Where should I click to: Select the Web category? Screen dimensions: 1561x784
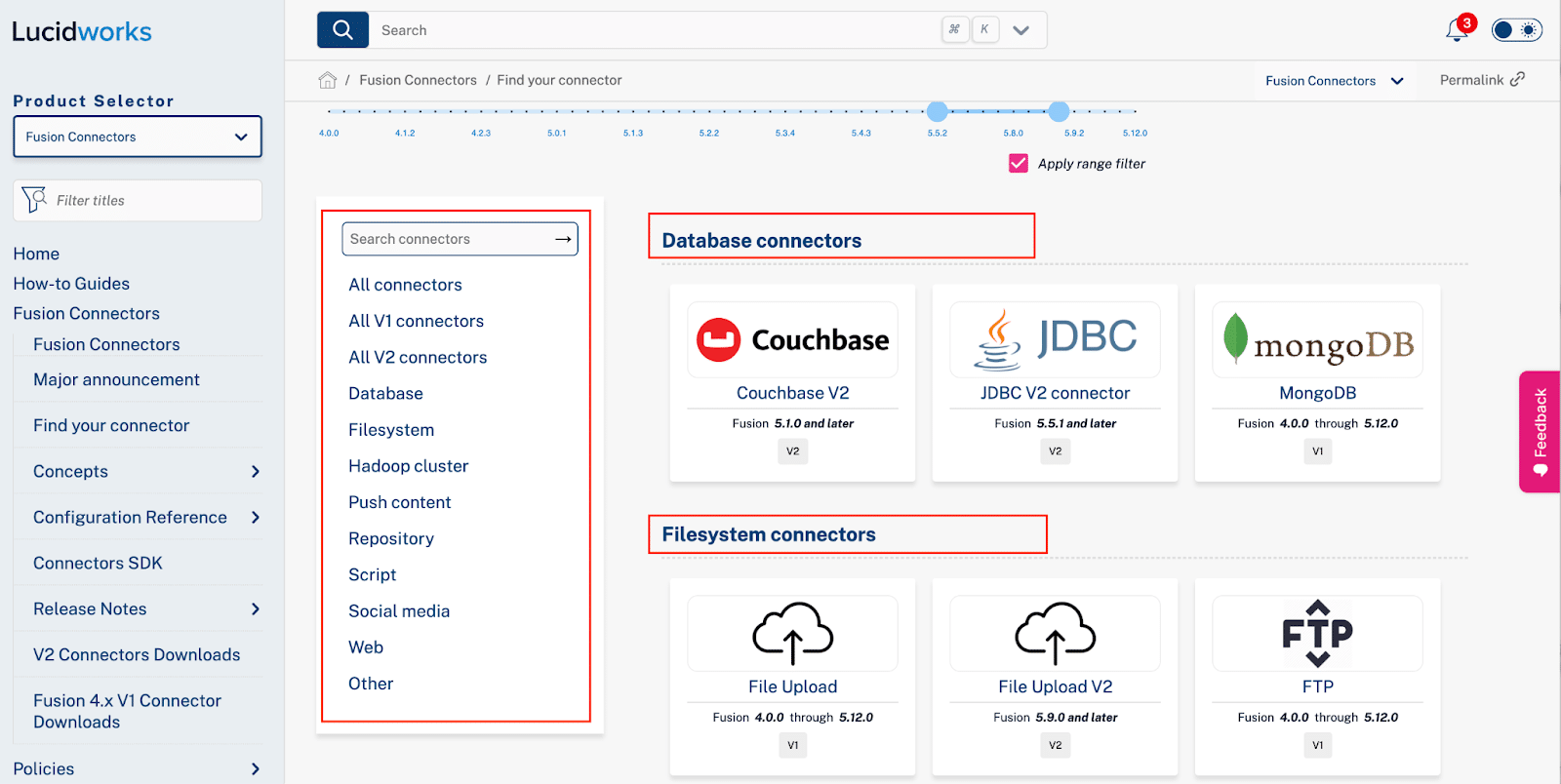(x=366, y=647)
